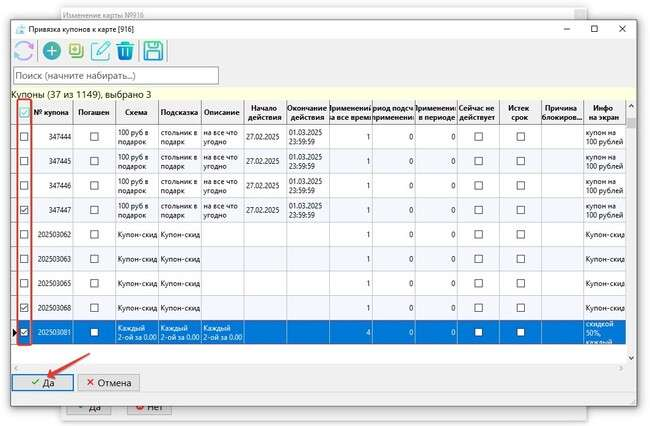
Task: Click the save floppy disk icon
Action: (153, 51)
